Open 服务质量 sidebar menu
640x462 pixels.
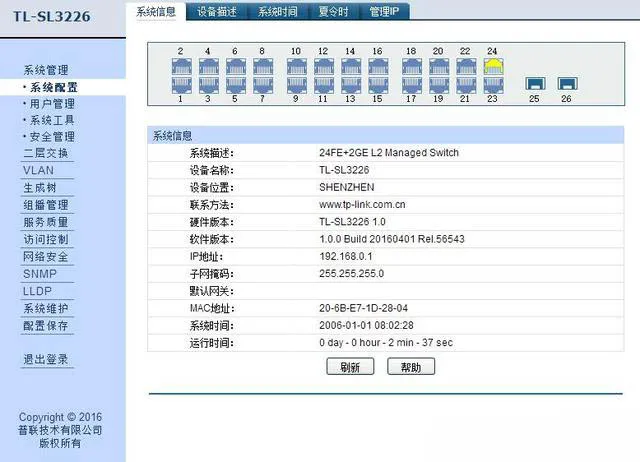pyautogui.click(x=46, y=222)
